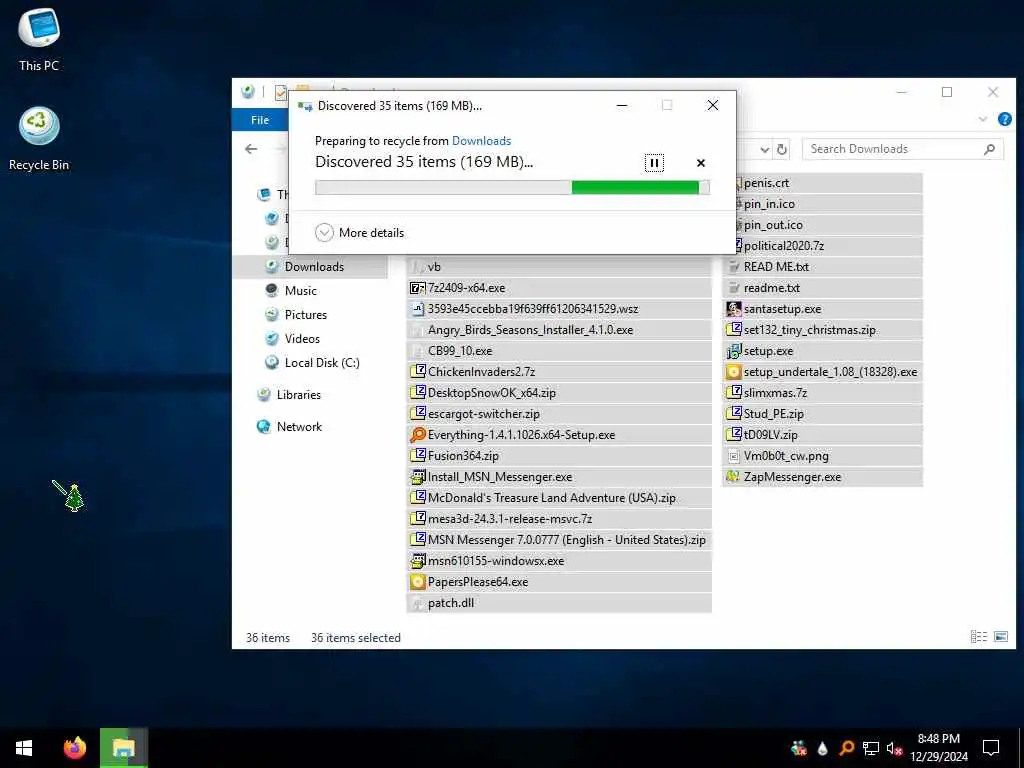
Task: Open the Recycle Bin desktop icon
Action: (x=39, y=138)
